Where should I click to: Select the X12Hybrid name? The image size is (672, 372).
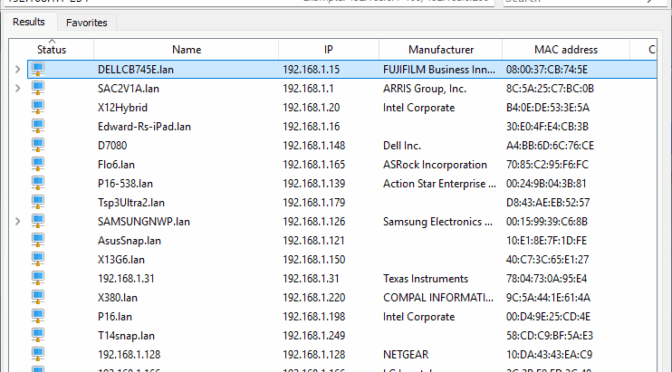pos(123,108)
